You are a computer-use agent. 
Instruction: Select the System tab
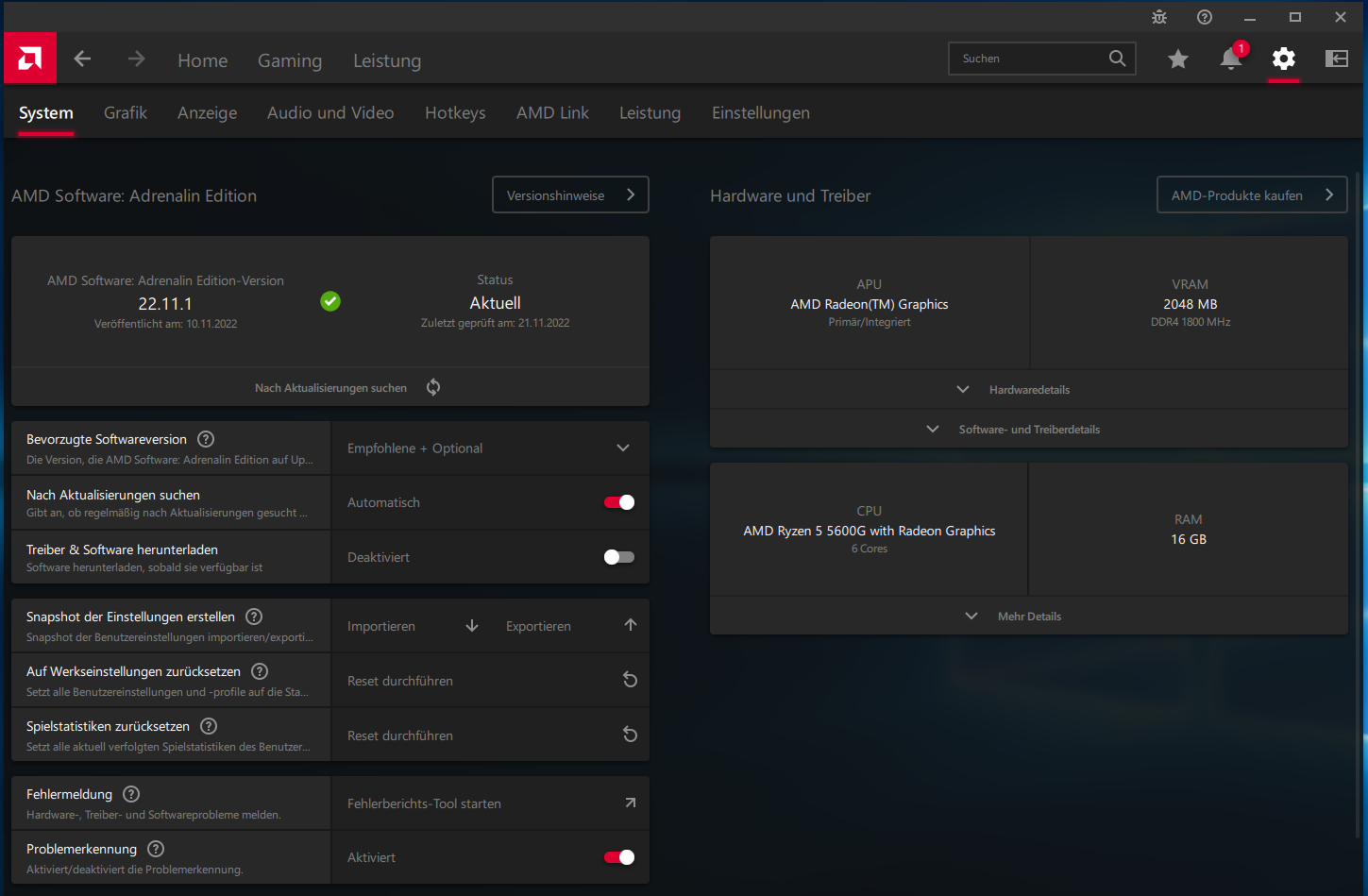pyautogui.click(x=46, y=112)
